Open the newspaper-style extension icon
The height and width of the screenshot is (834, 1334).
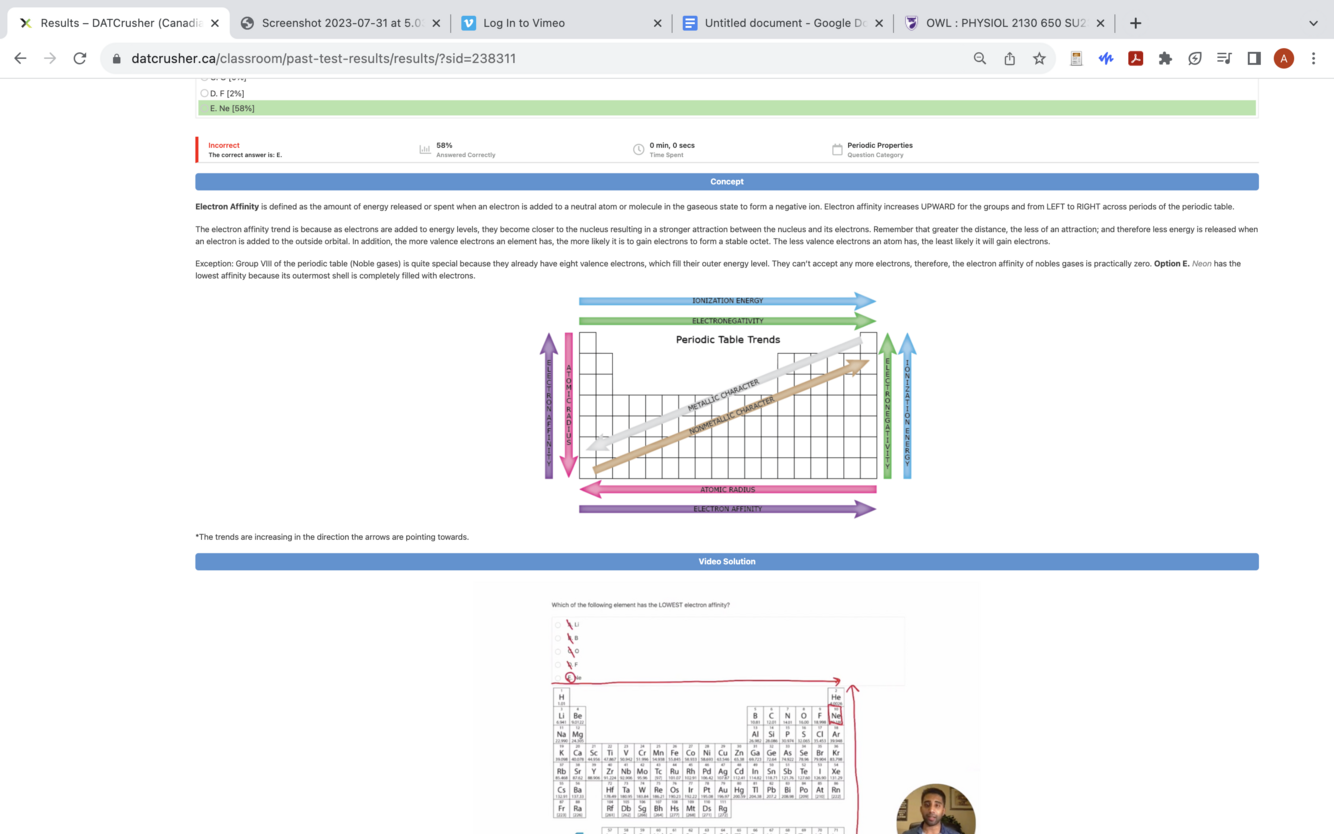[x=1076, y=58]
